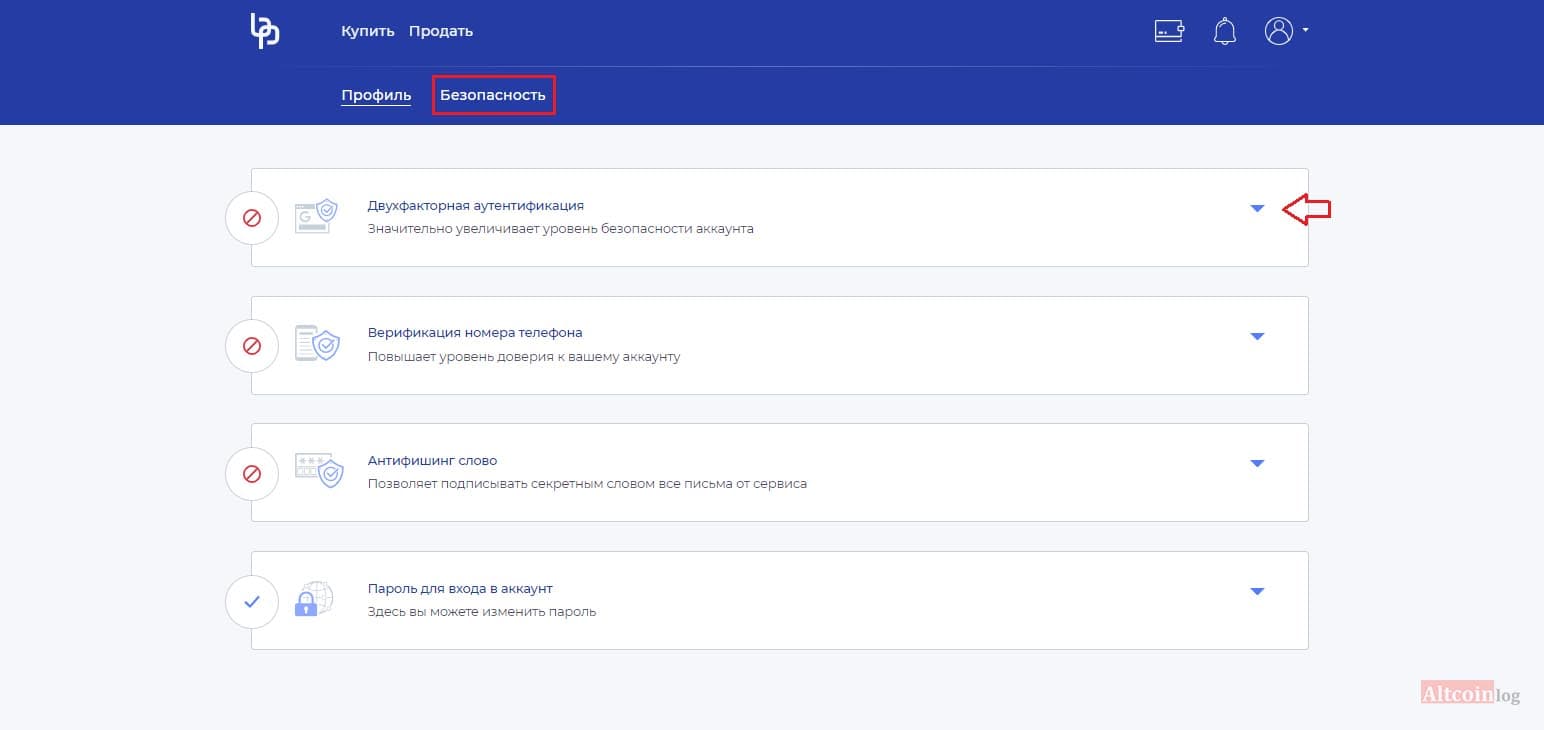Click the antiphishing word shield icon
Screen dimensions: 1544x730
coord(318,471)
